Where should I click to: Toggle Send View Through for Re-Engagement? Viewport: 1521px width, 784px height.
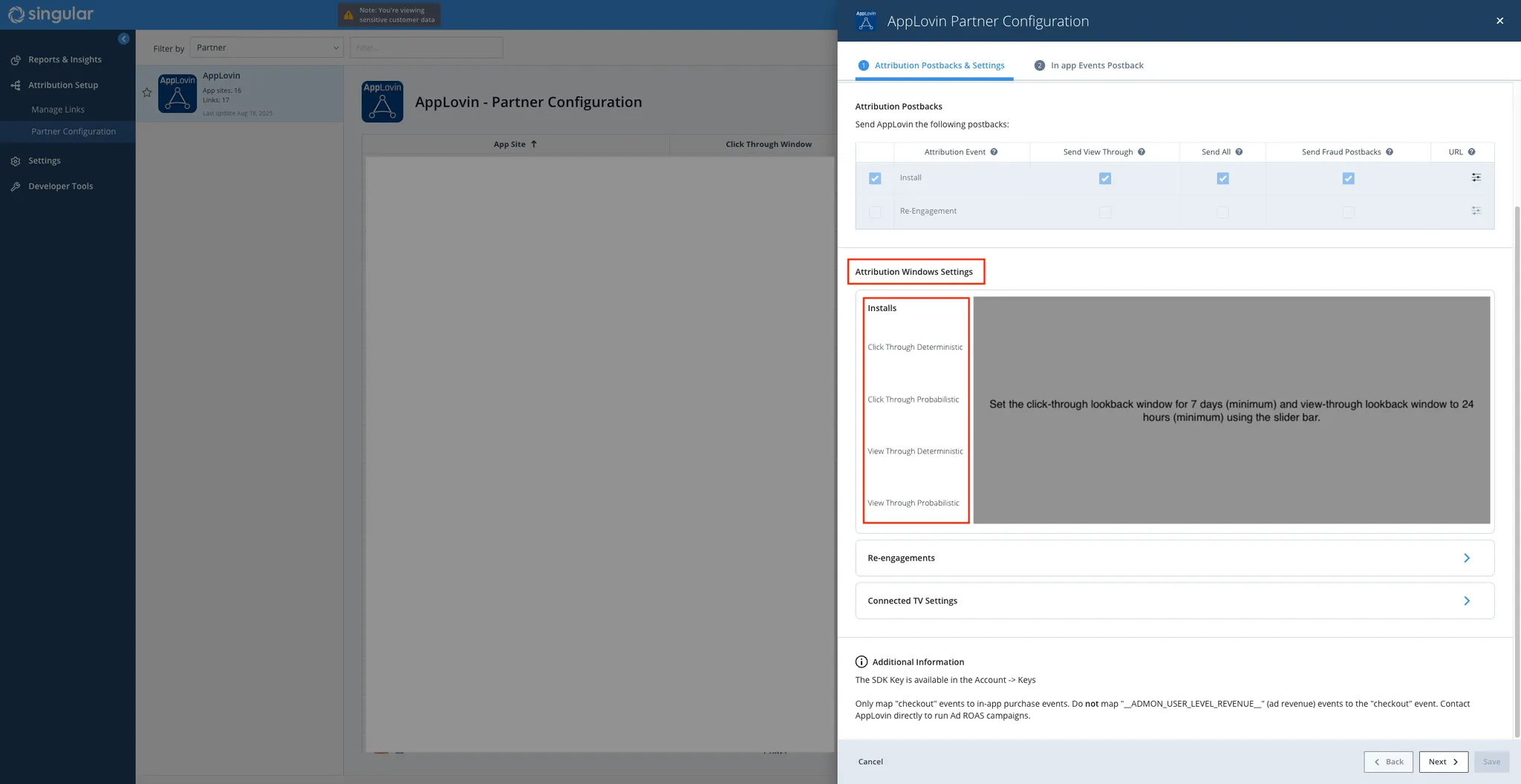point(1105,212)
